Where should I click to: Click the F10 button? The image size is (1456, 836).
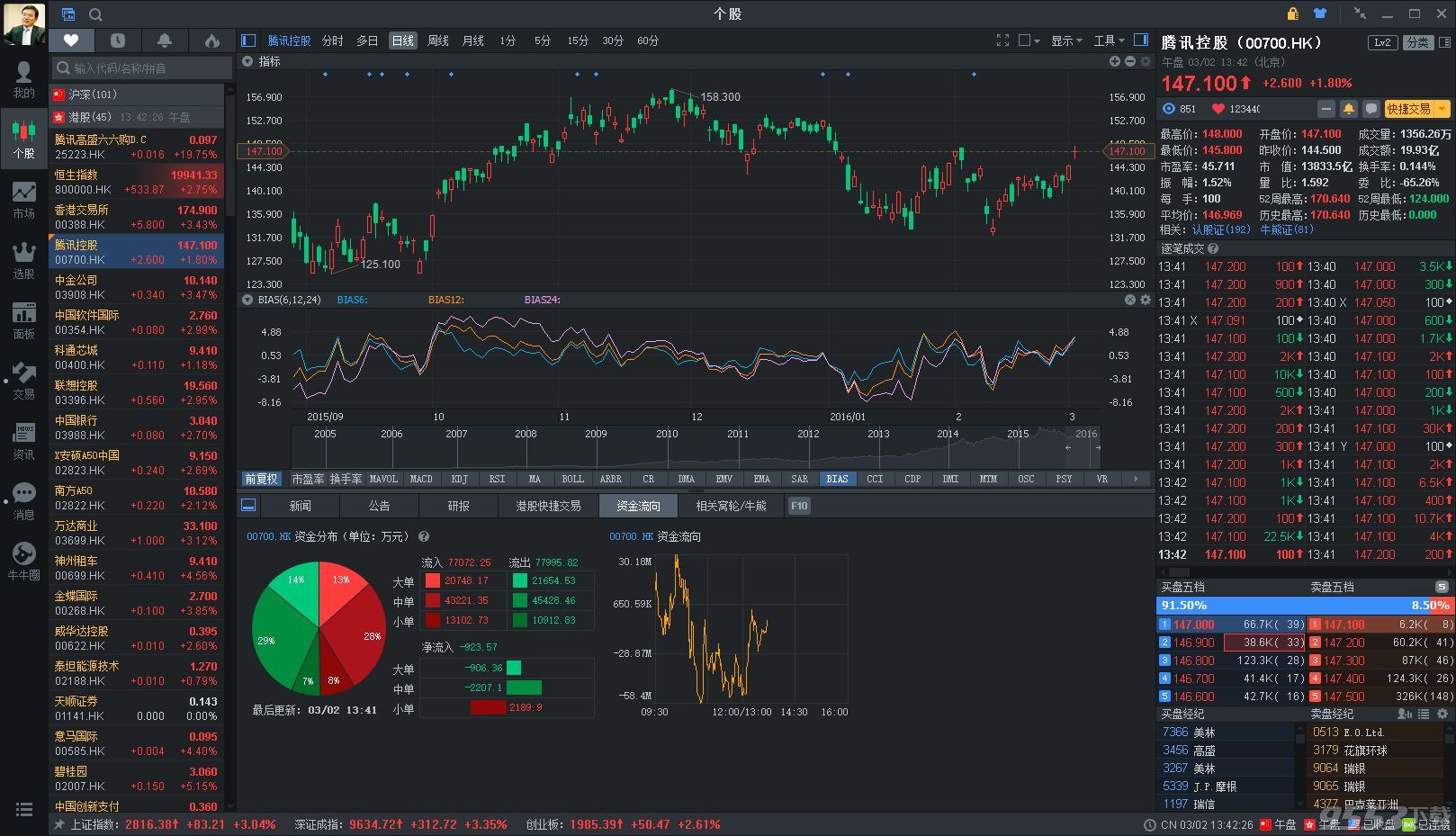[x=799, y=506]
